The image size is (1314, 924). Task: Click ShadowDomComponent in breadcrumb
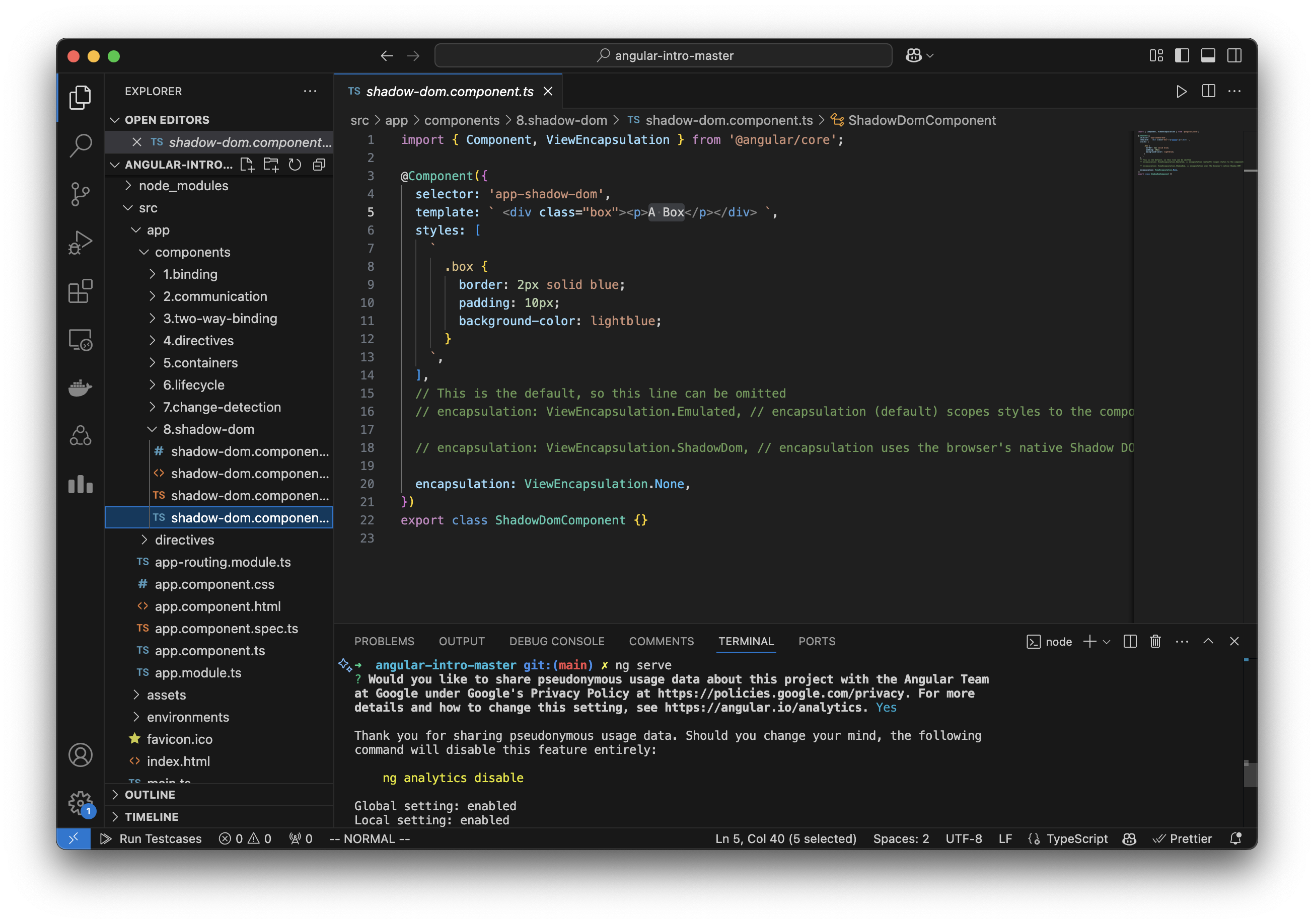[x=921, y=120]
